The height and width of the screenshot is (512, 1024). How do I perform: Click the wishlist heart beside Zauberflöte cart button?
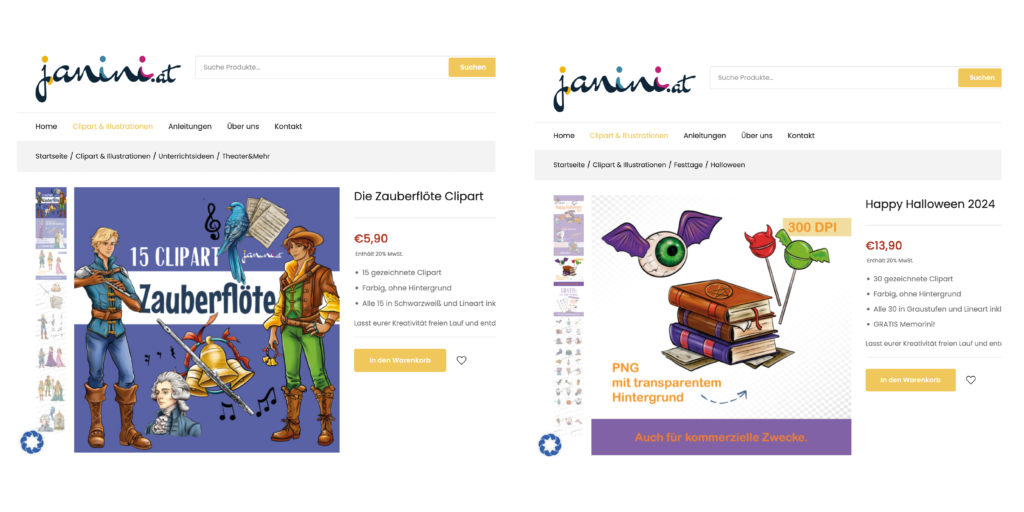[x=461, y=360]
